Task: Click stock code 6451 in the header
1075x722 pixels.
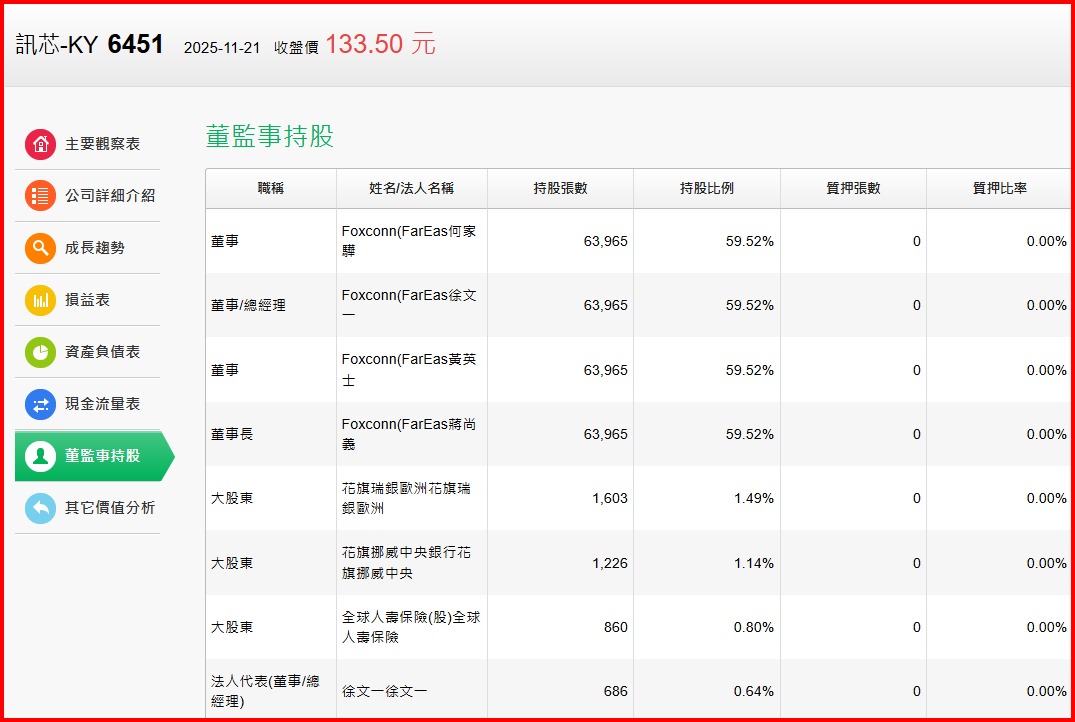Action: 135,45
